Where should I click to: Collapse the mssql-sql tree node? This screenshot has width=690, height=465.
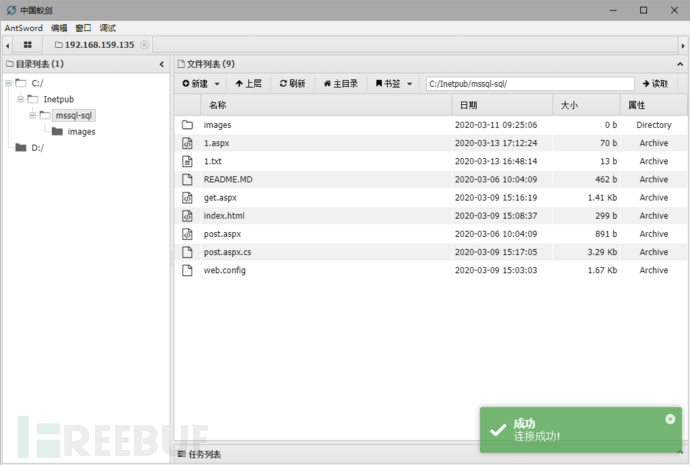tap(33, 115)
